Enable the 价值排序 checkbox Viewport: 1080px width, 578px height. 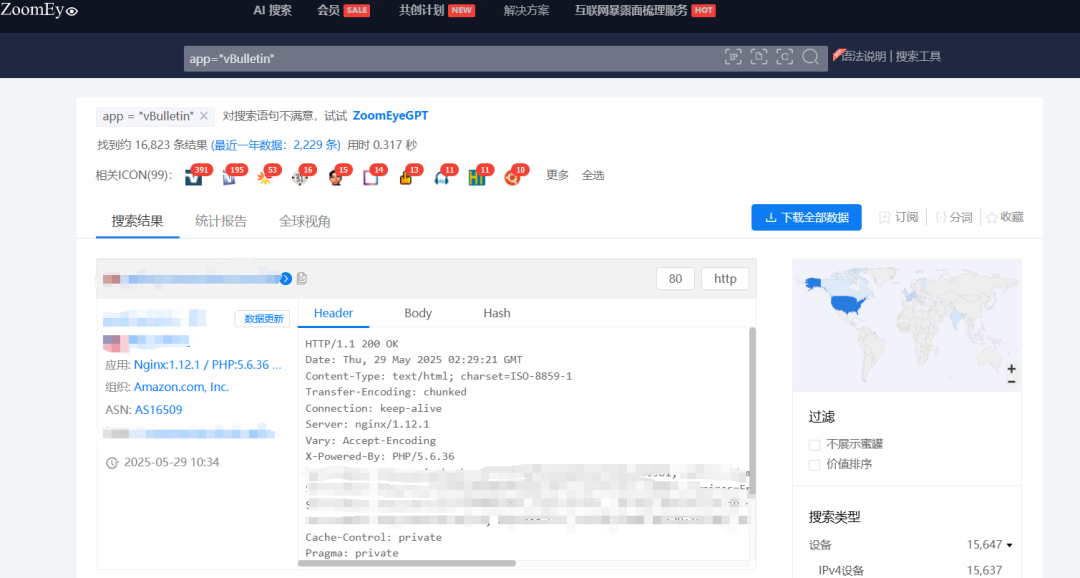click(814, 464)
